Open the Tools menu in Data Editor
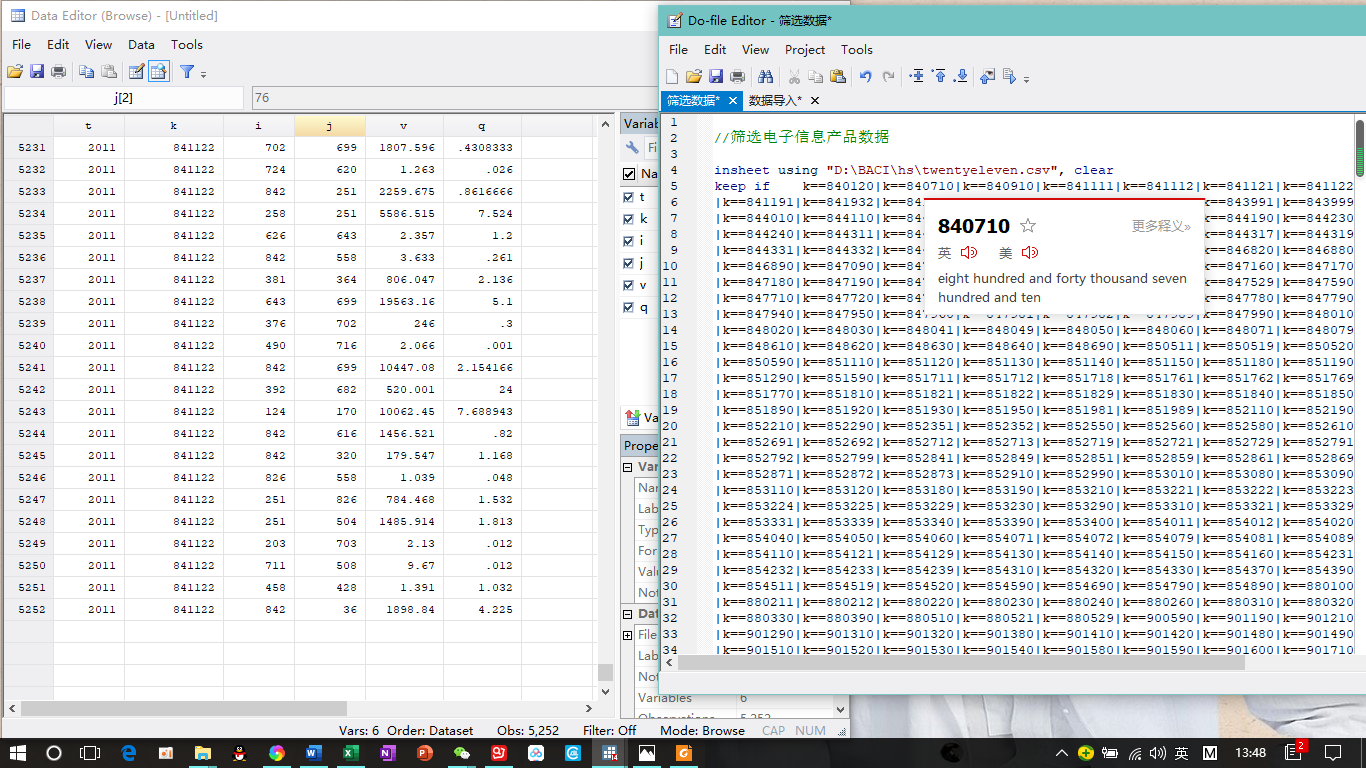 (187, 44)
